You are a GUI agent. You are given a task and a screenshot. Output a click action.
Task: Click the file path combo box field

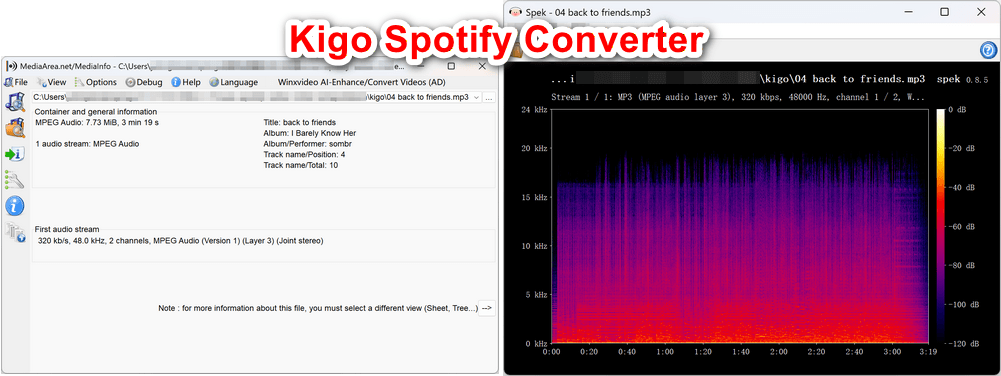click(257, 98)
